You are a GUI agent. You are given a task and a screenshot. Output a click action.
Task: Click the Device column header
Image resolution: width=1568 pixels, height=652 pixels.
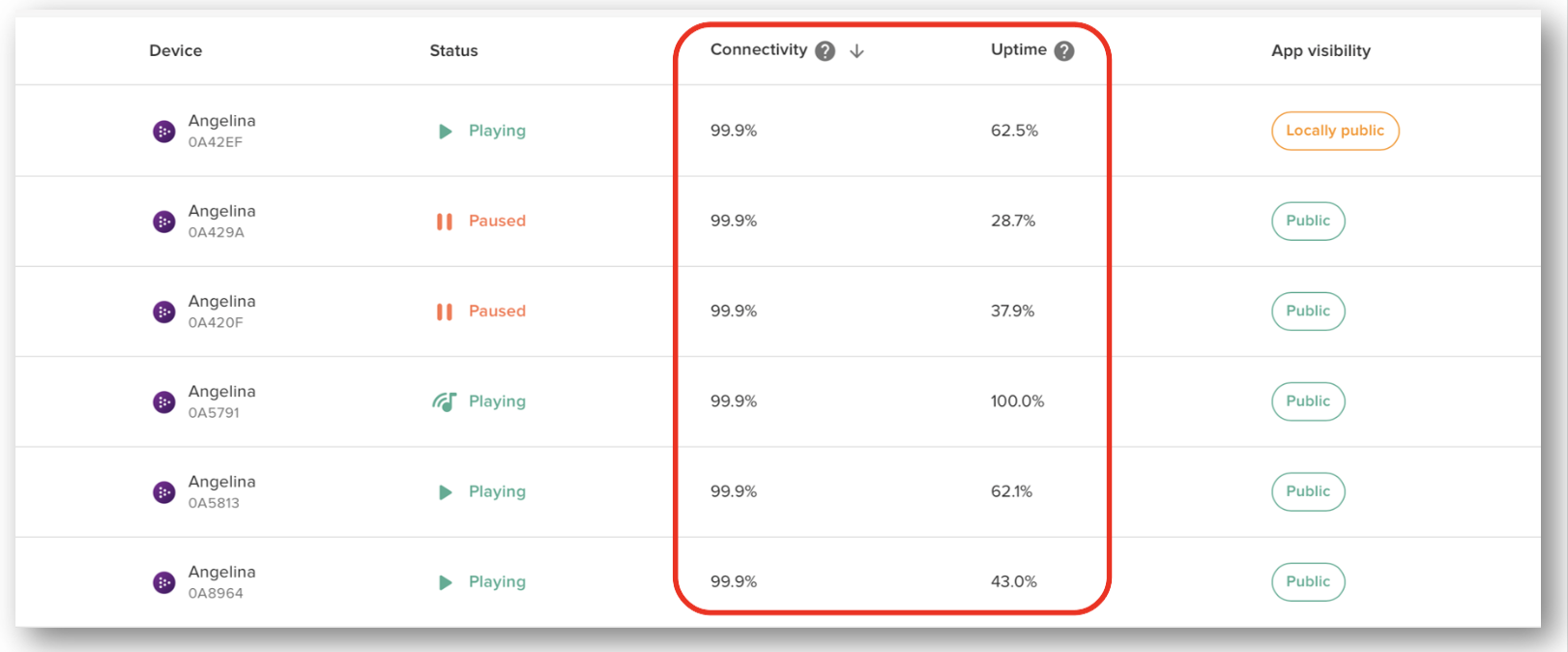pyautogui.click(x=176, y=51)
